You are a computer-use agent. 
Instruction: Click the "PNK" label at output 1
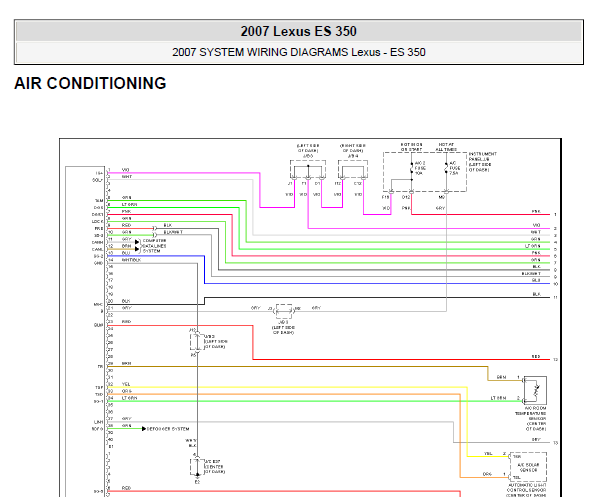click(536, 212)
